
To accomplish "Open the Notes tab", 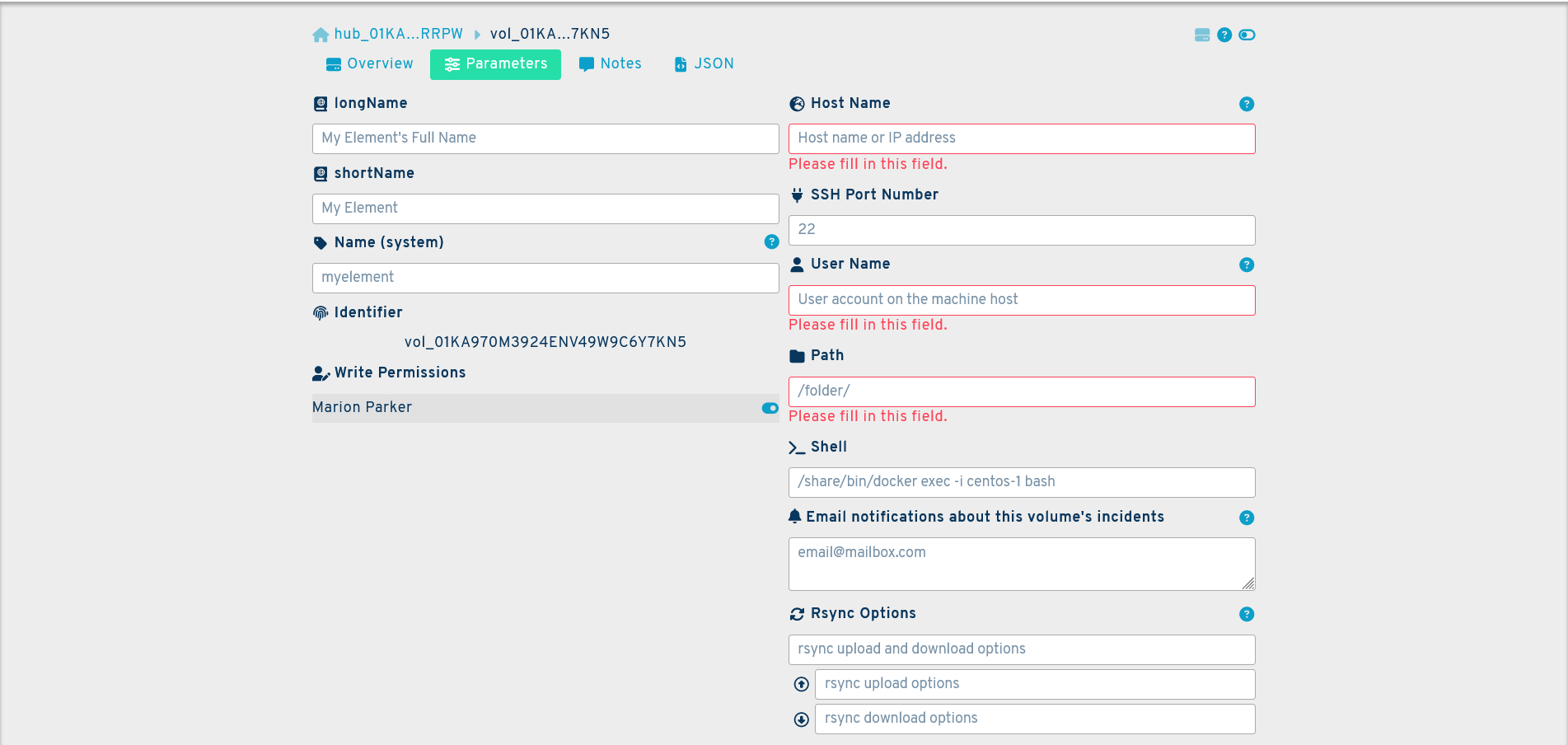I will pos(611,64).
